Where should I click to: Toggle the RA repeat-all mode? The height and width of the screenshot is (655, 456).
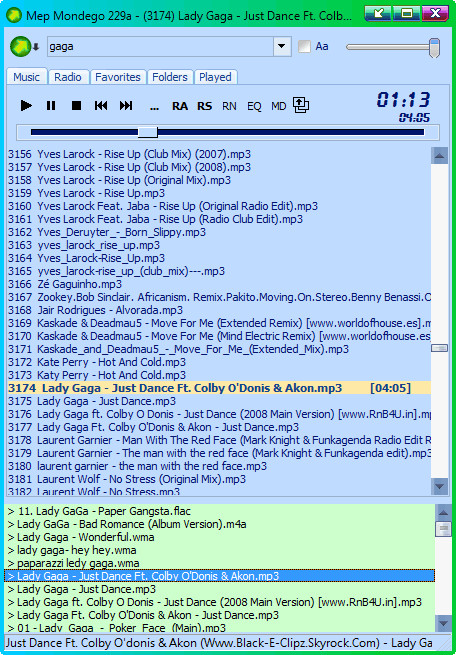point(180,106)
